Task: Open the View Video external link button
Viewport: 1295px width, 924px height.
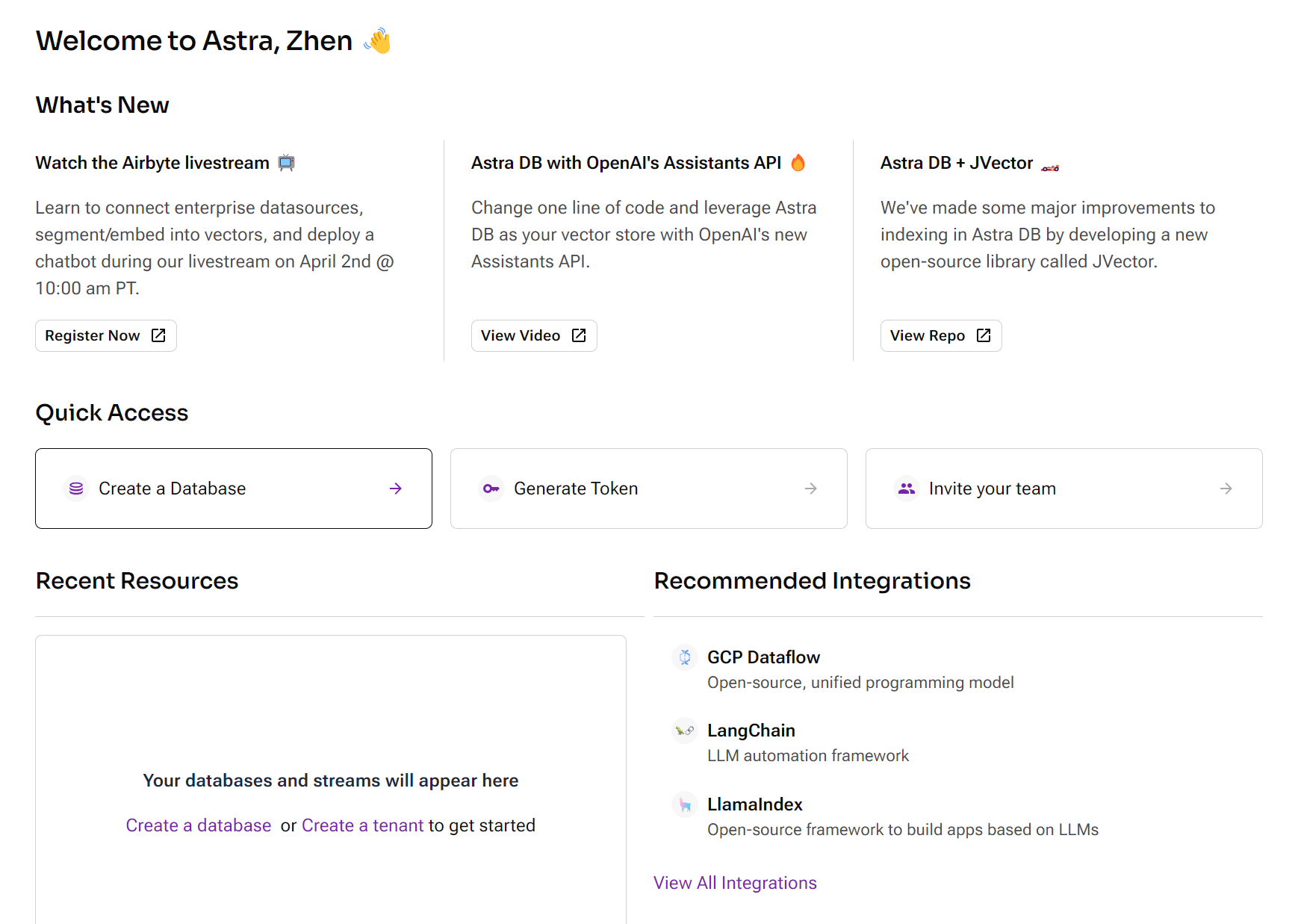Action: point(533,336)
